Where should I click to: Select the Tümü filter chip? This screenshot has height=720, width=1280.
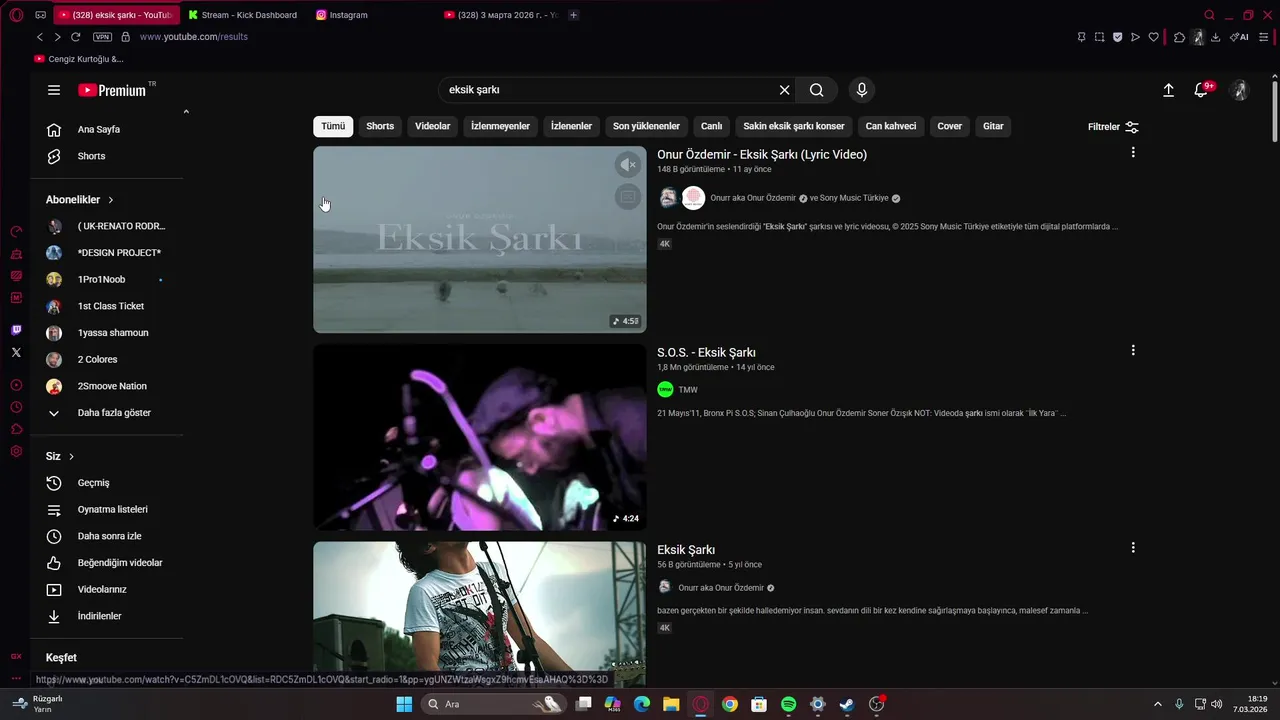[333, 126]
